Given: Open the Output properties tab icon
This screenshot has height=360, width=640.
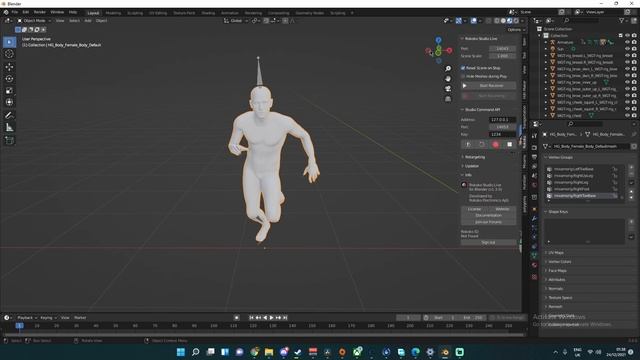Looking at the screenshot, I should 534,157.
